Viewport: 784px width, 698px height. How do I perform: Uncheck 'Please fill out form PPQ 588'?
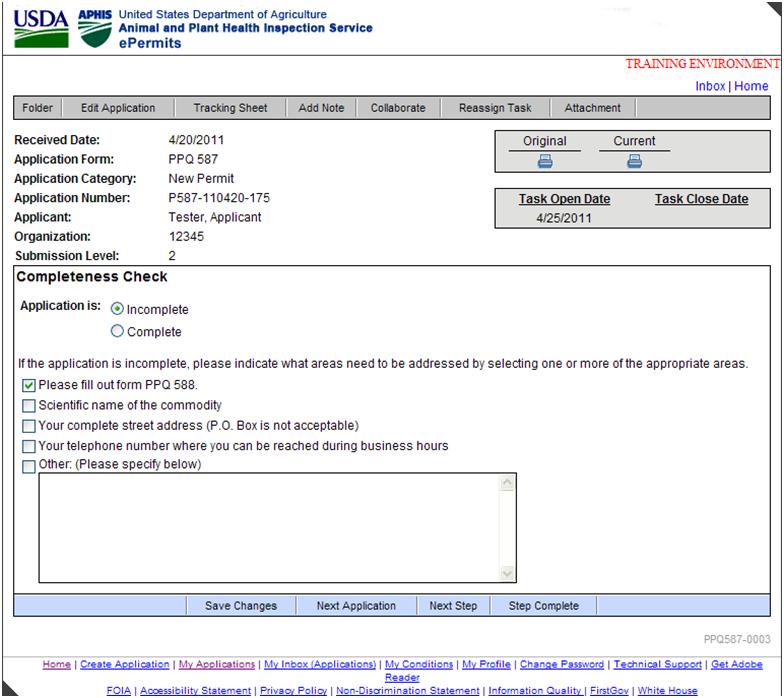point(29,385)
